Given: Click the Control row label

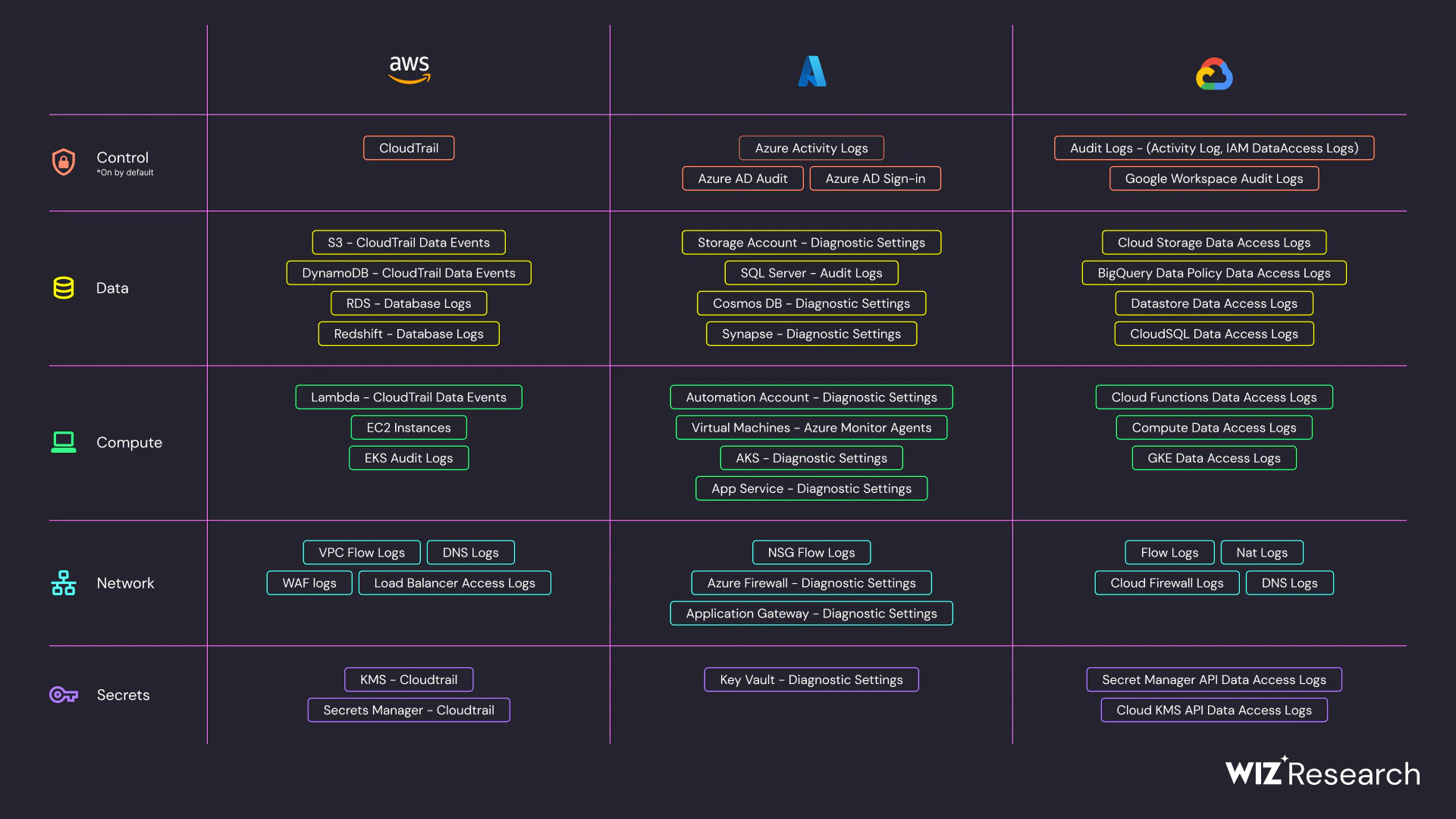Looking at the screenshot, I should coord(122,158).
